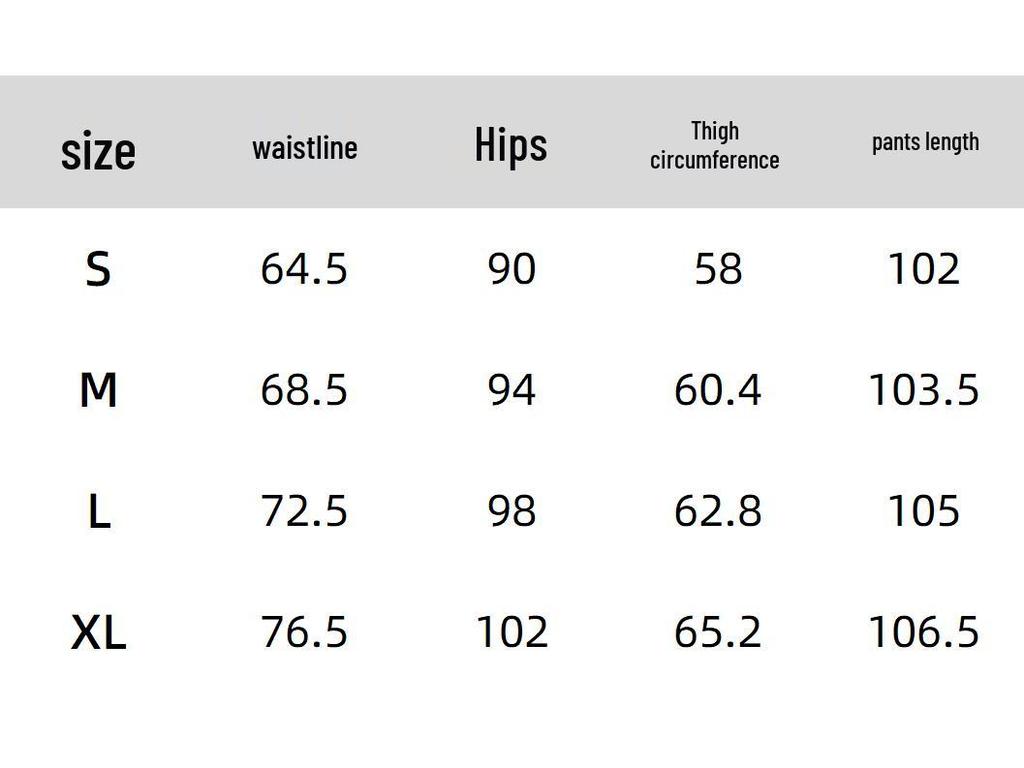Click pants length value 105
Screen dimensions: 1024x768
point(923,511)
